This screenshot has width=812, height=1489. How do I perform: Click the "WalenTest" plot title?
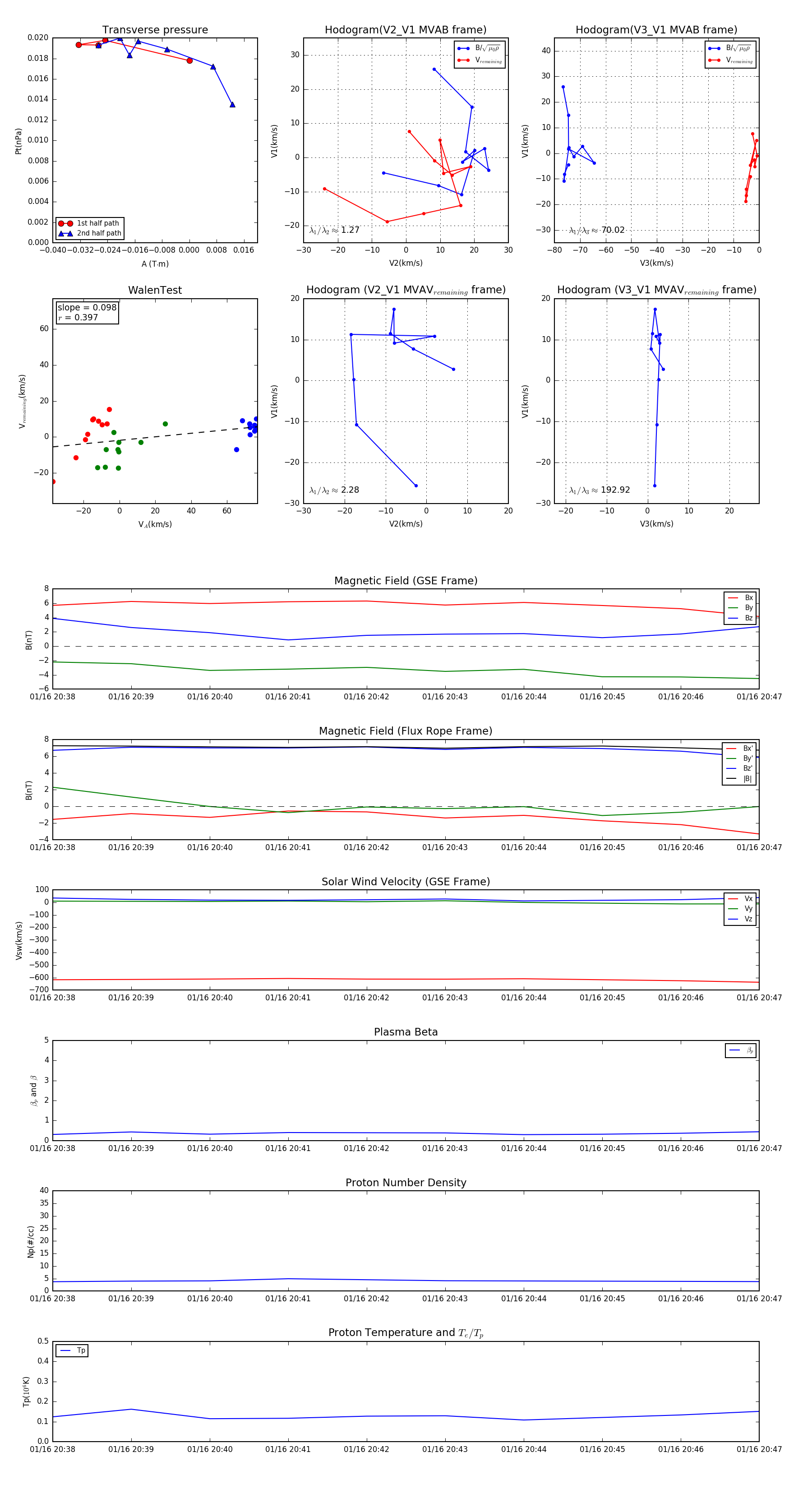click(x=155, y=290)
